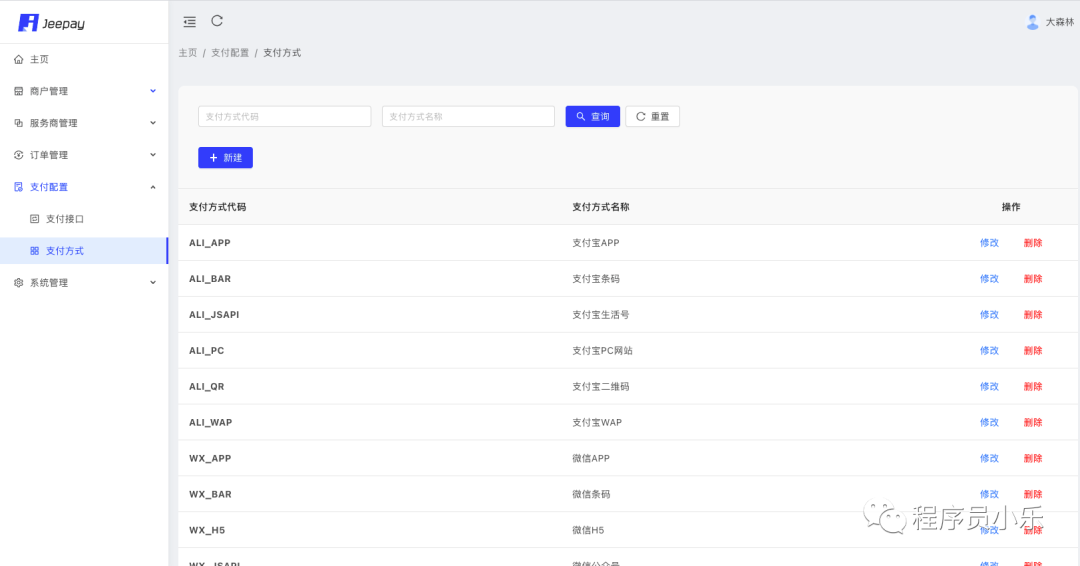Click the 服务商管理 icon

(19, 123)
